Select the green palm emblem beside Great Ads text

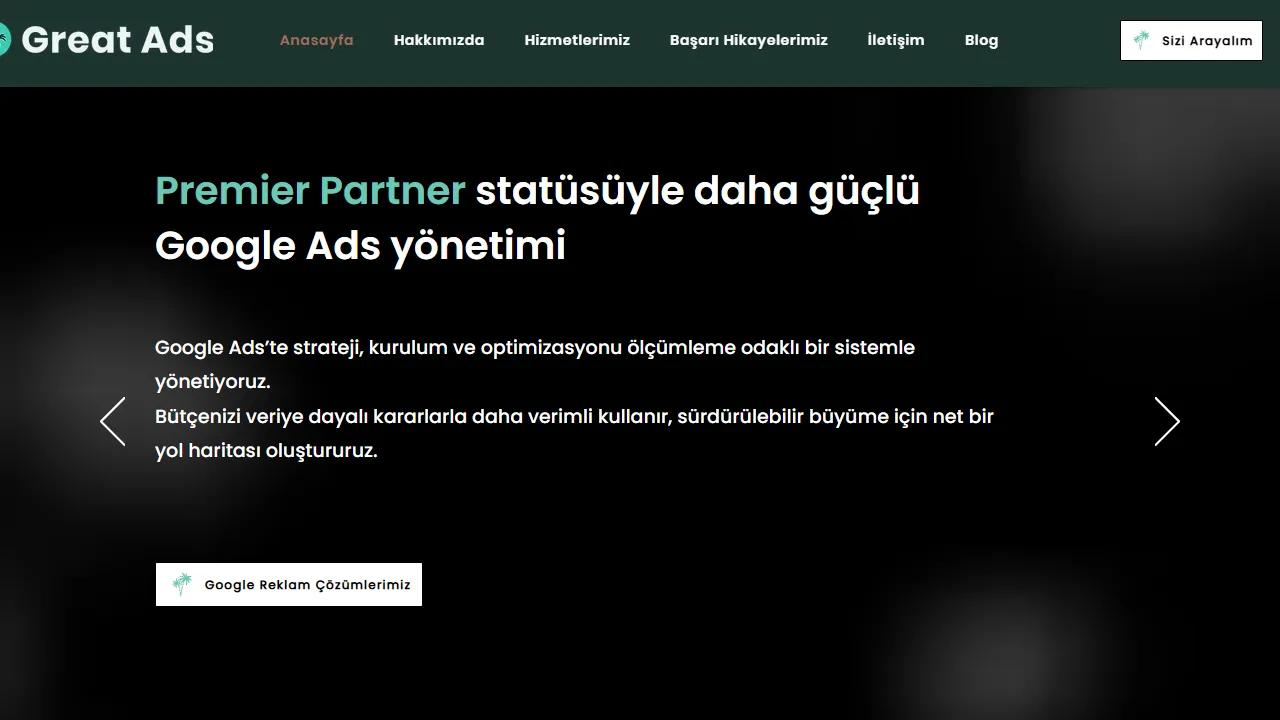5,40
